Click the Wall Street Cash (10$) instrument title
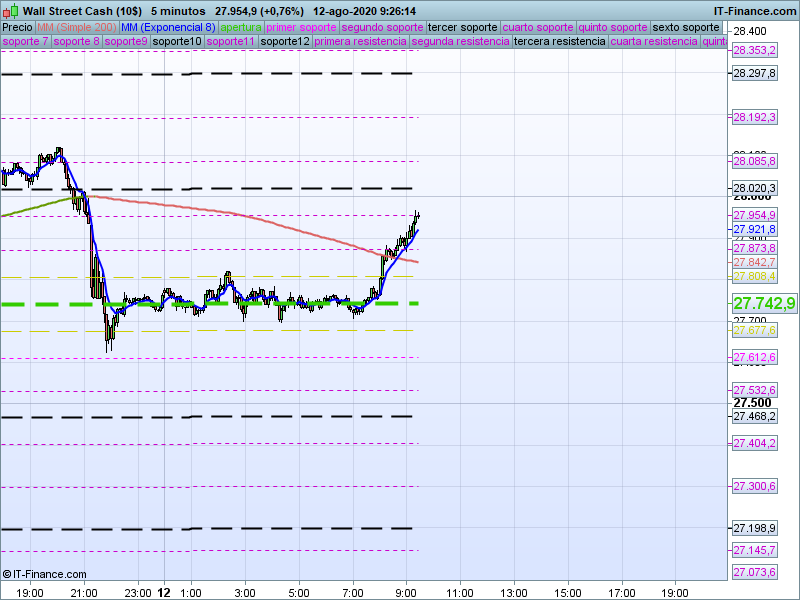The width and height of the screenshot is (800, 600). (82, 10)
